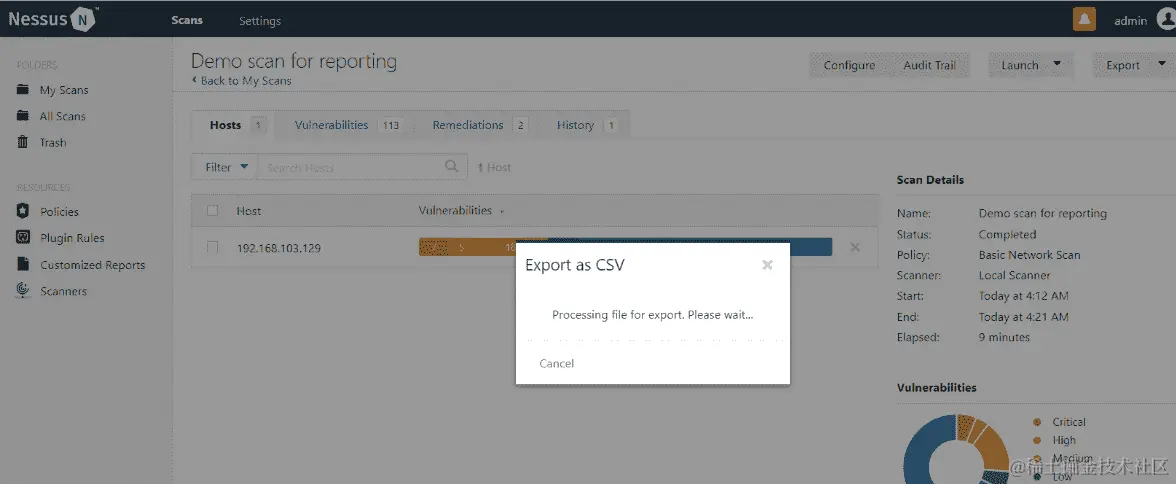Click the 'Completed' status value
Viewport: 1176px width, 484px height.
coord(1007,234)
